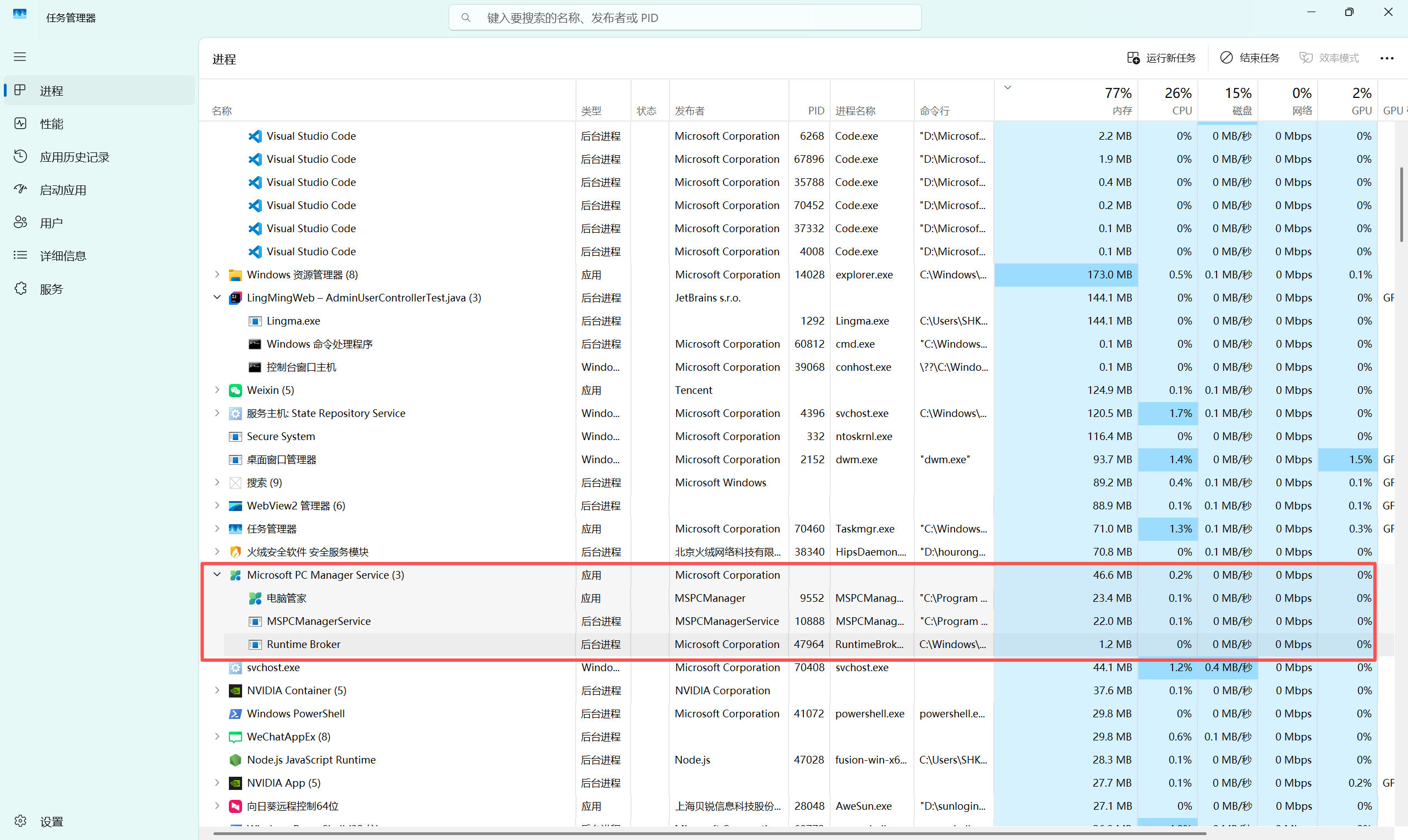Click the Lingma.exe process icon

coord(255,321)
